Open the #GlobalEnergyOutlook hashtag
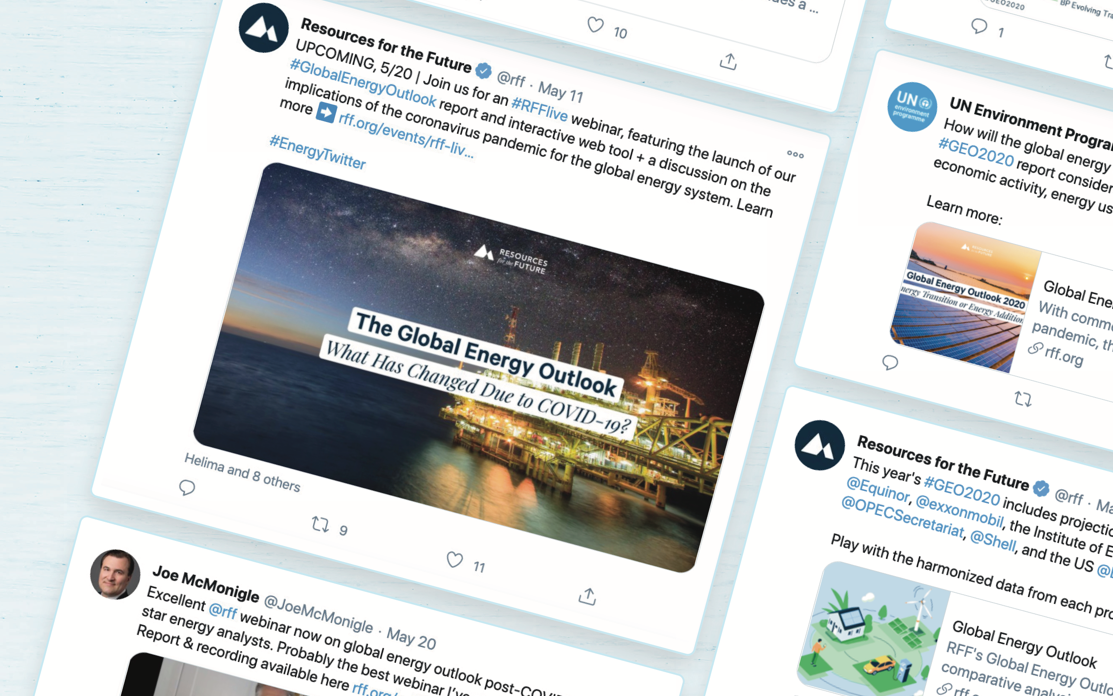The width and height of the screenshot is (1113, 696). [x=363, y=83]
